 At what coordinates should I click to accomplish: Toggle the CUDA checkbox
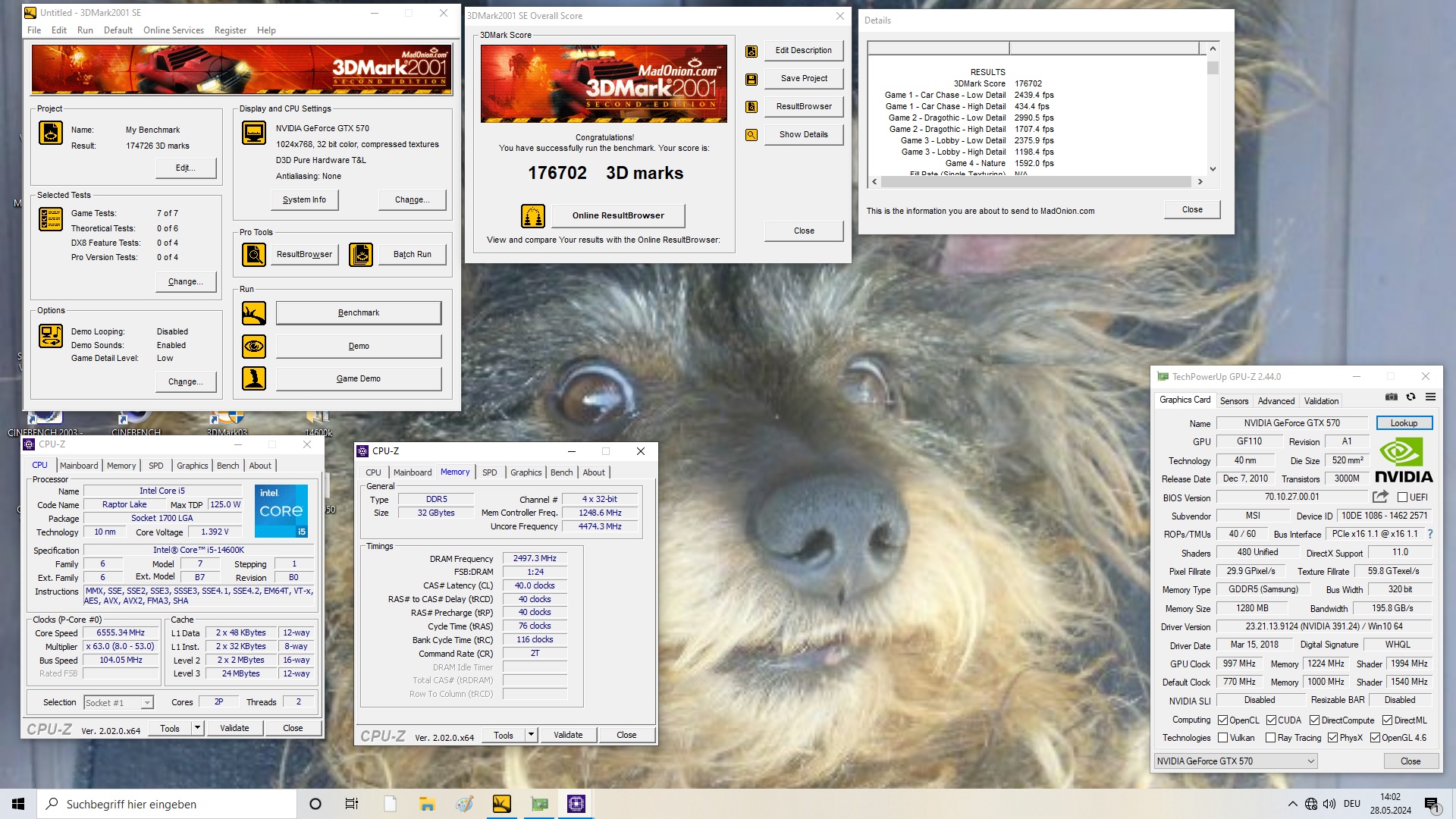pyautogui.click(x=1271, y=720)
